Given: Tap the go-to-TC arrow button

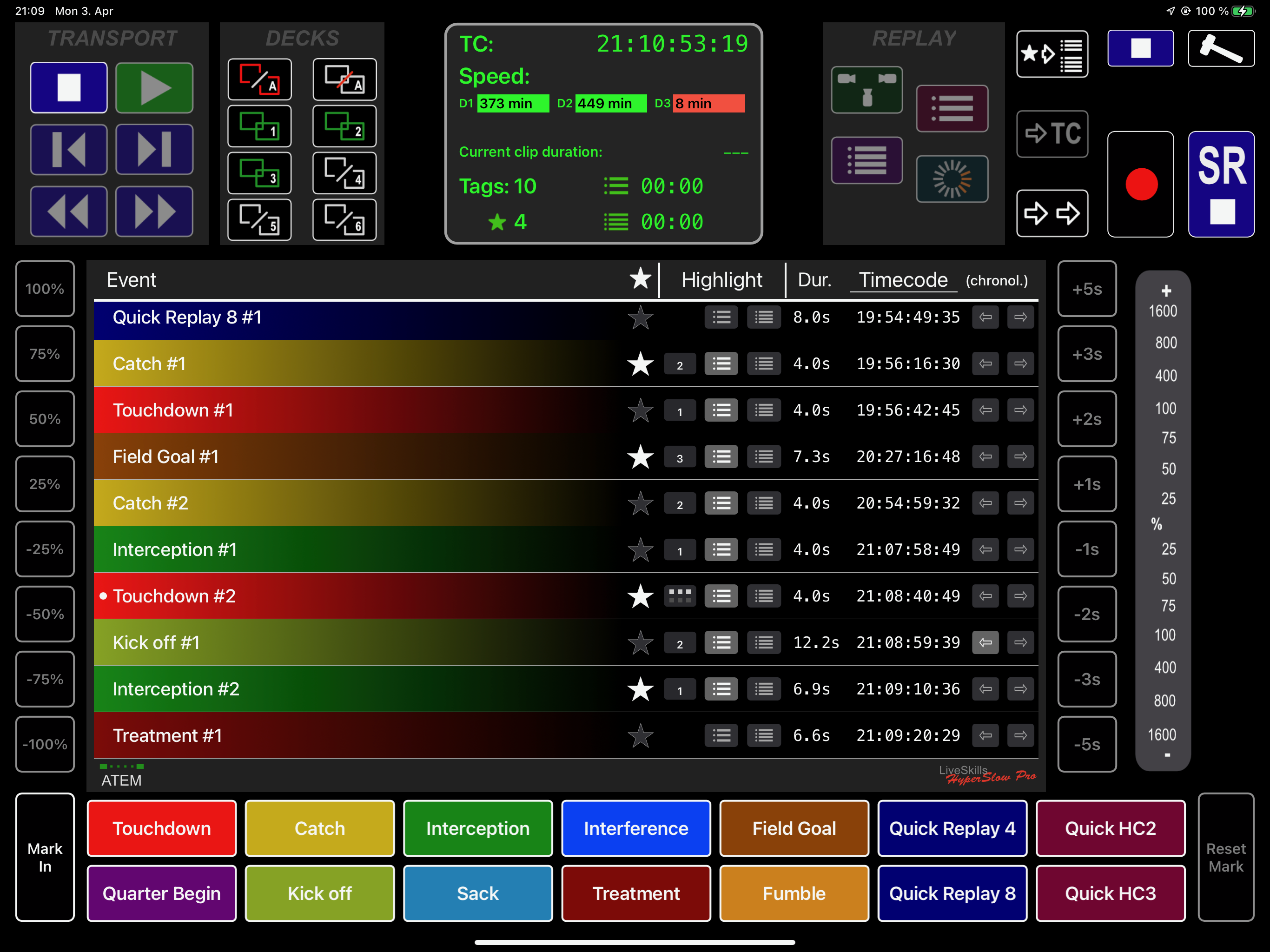Looking at the screenshot, I should click(x=1052, y=134).
